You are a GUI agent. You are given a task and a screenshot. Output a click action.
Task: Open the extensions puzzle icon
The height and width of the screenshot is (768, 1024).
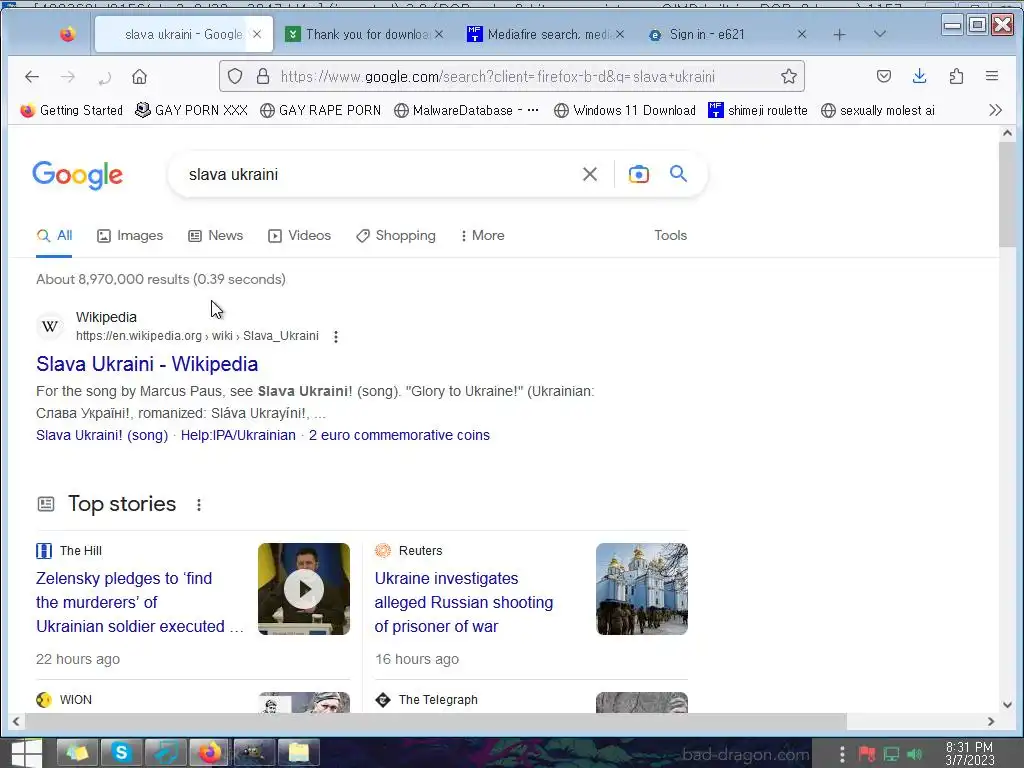click(x=956, y=76)
